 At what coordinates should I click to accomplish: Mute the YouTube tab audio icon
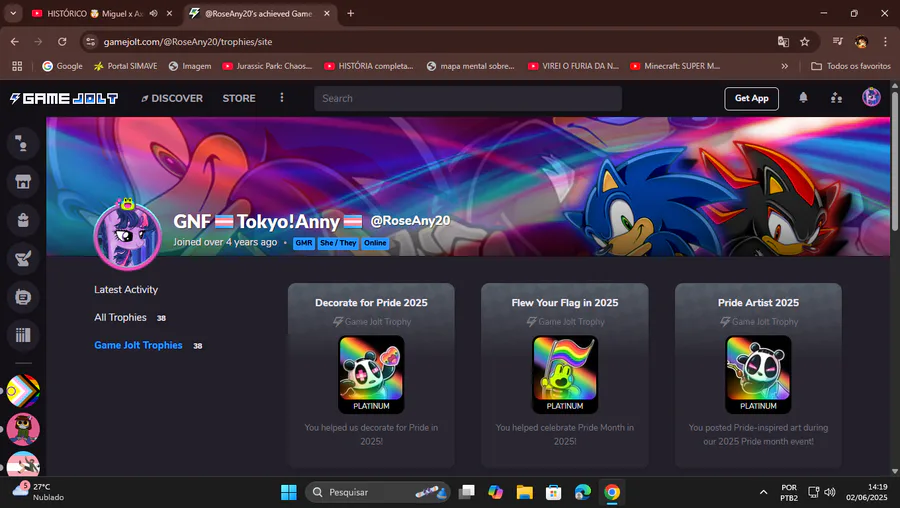(153, 13)
